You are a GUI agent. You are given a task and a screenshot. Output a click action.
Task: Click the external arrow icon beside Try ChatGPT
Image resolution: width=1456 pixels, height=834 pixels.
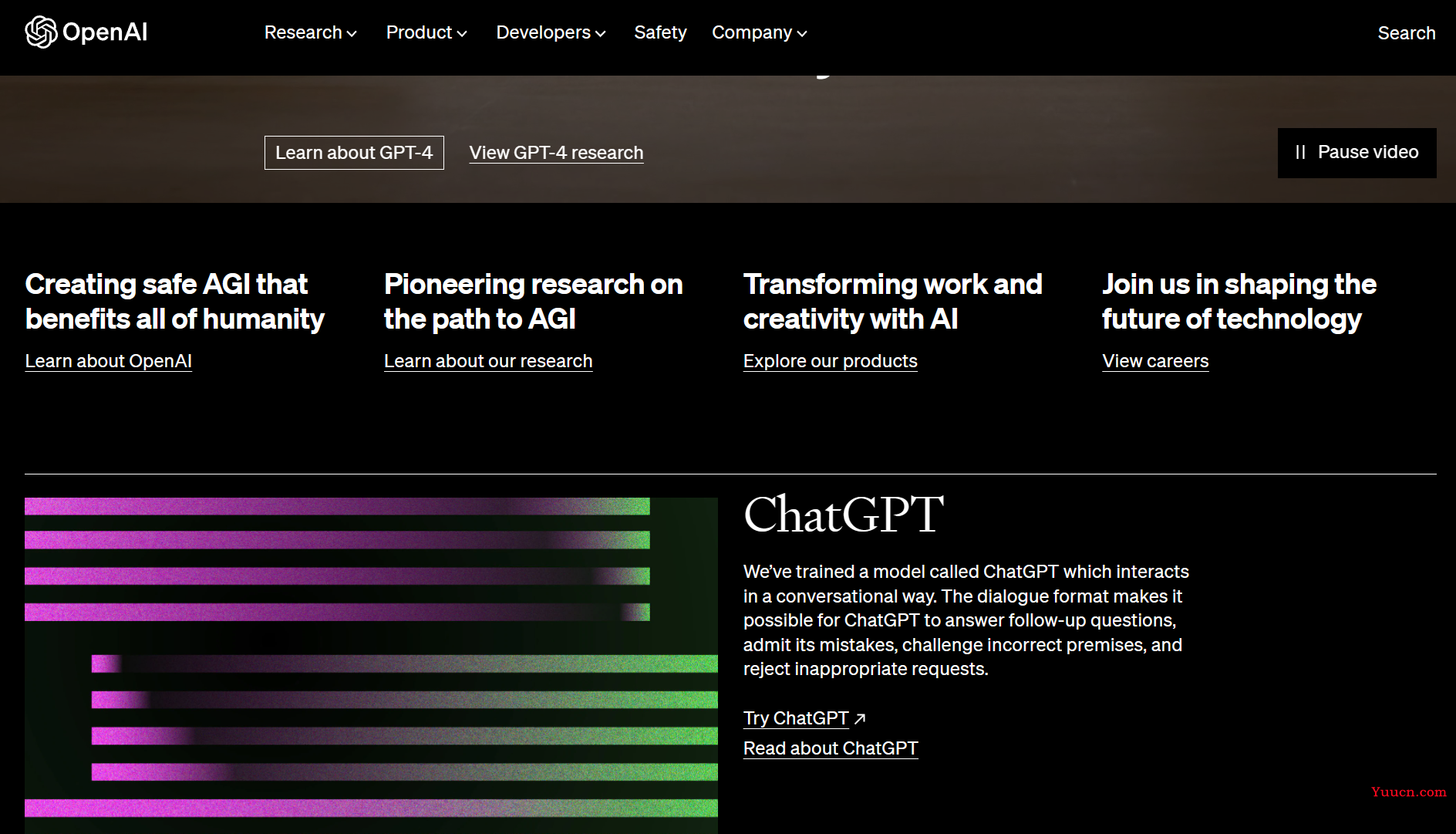coord(860,718)
